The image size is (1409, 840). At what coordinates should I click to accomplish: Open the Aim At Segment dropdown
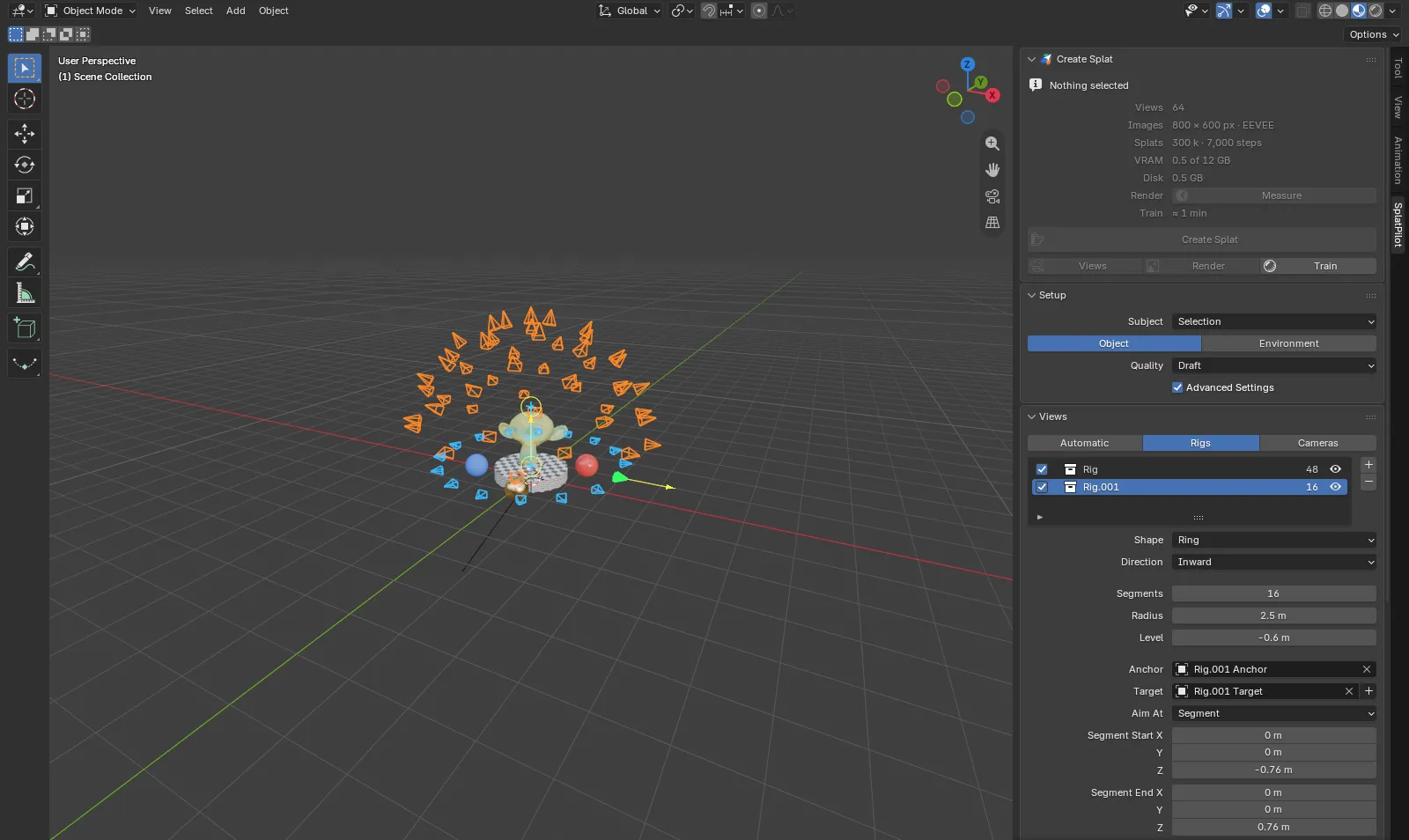(x=1274, y=713)
